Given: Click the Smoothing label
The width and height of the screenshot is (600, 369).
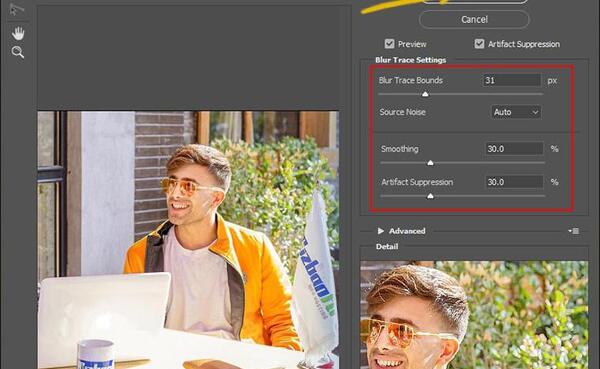Looking at the screenshot, I should 399,149.
